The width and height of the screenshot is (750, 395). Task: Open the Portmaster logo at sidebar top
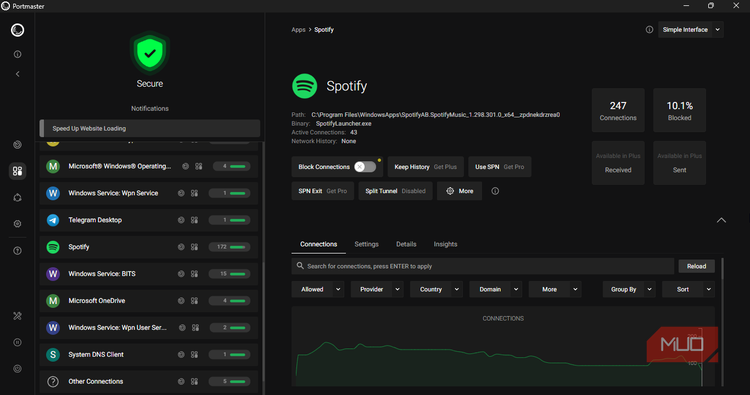[17, 30]
